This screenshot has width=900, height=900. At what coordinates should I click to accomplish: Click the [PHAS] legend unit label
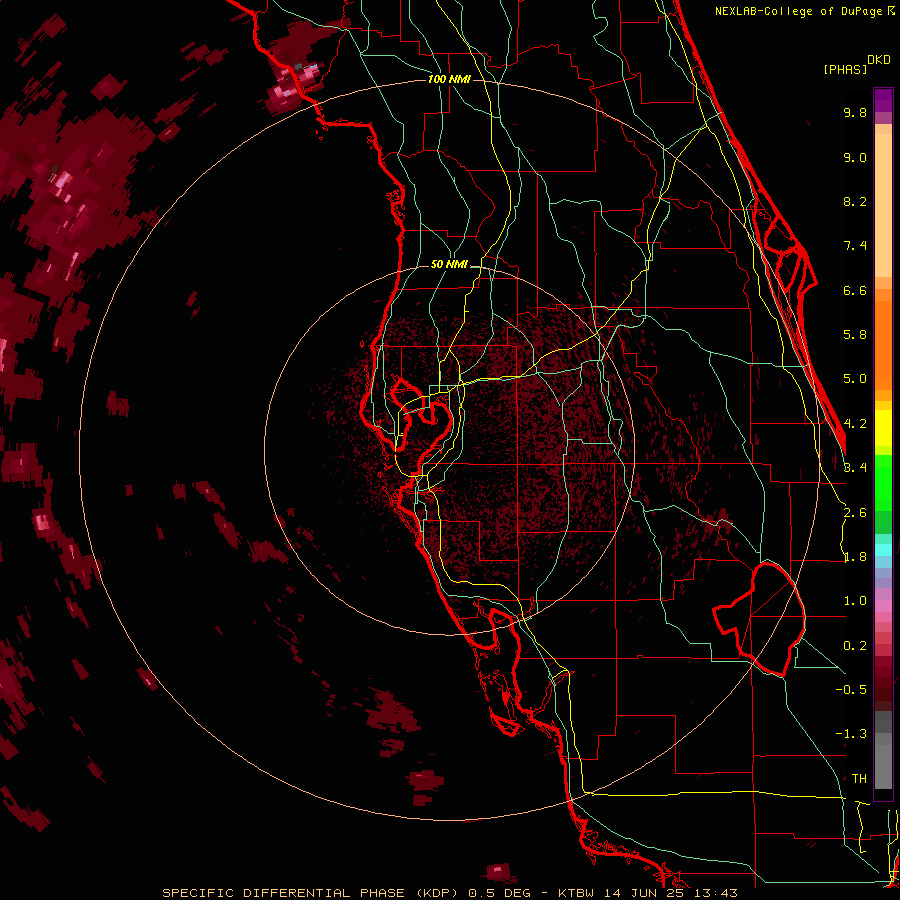click(845, 70)
